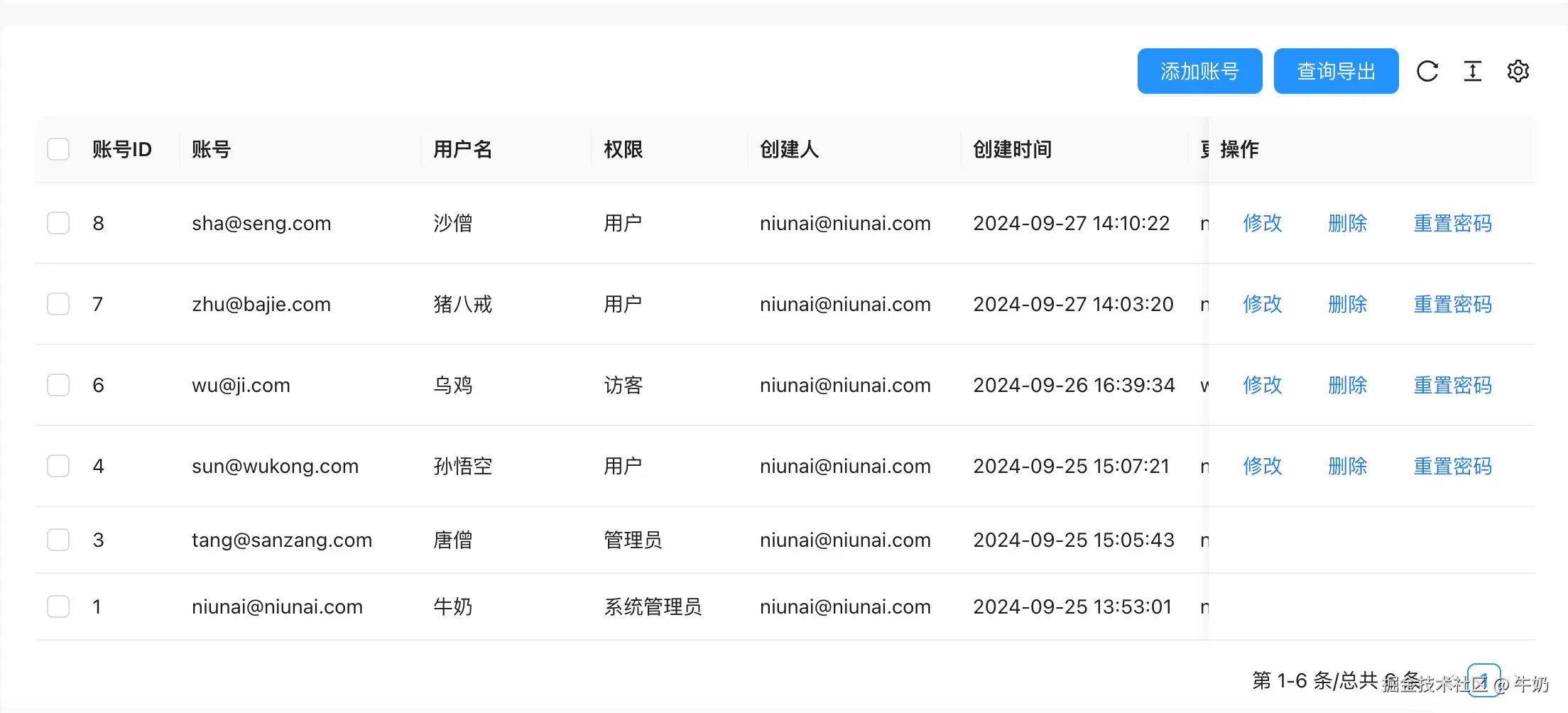Click 修改 for sun@wukong.com
The height and width of the screenshot is (713, 1568).
click(x=1263, y=466)
